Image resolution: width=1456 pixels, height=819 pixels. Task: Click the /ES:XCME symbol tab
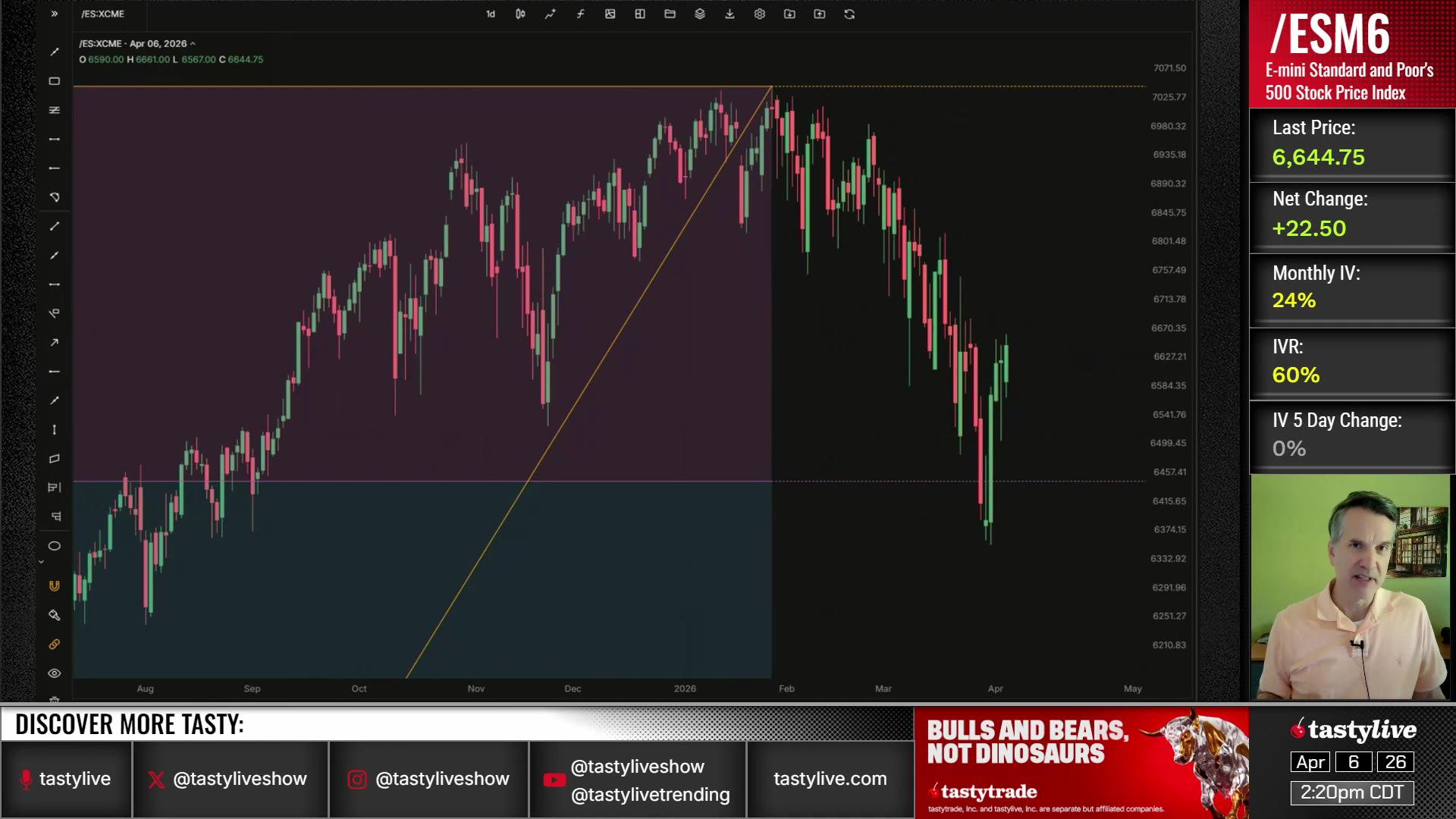103,14
